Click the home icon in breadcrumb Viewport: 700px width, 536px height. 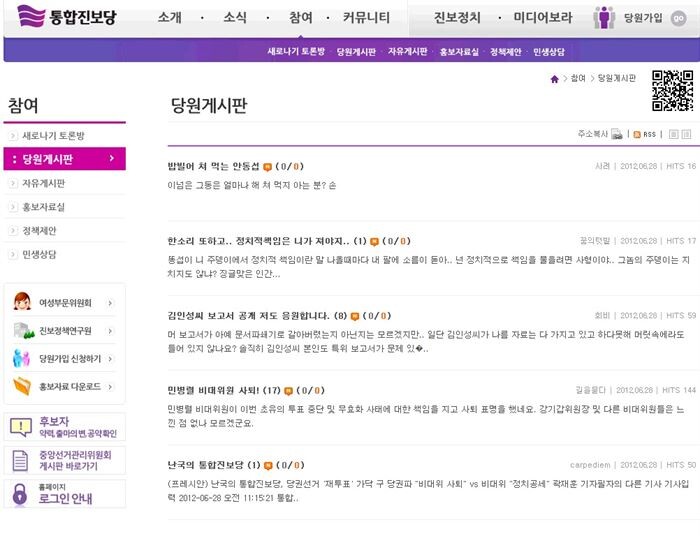click(554, 79)
